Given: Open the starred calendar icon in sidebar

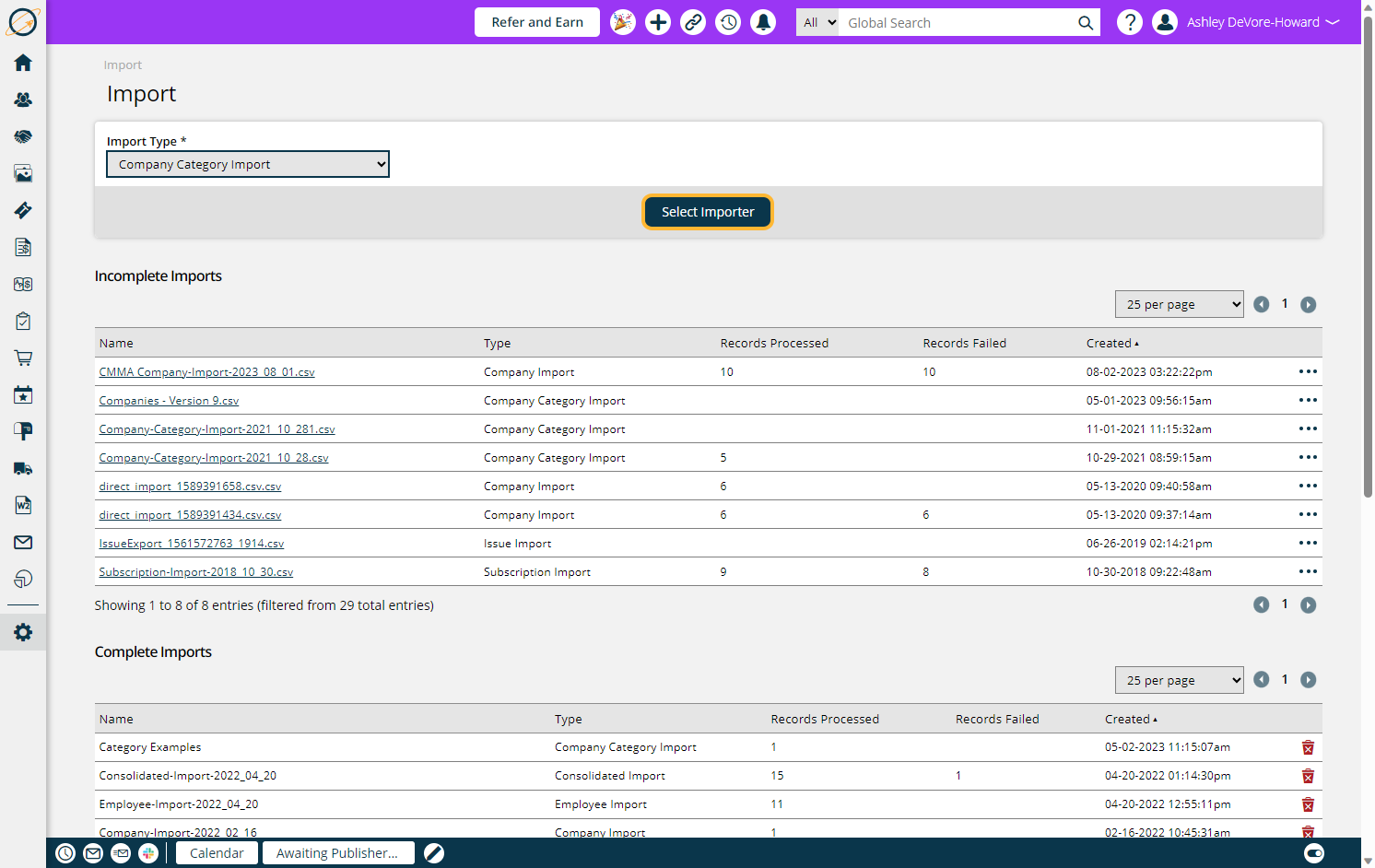Looking at the screenshot, I should (x=23, y=394).
